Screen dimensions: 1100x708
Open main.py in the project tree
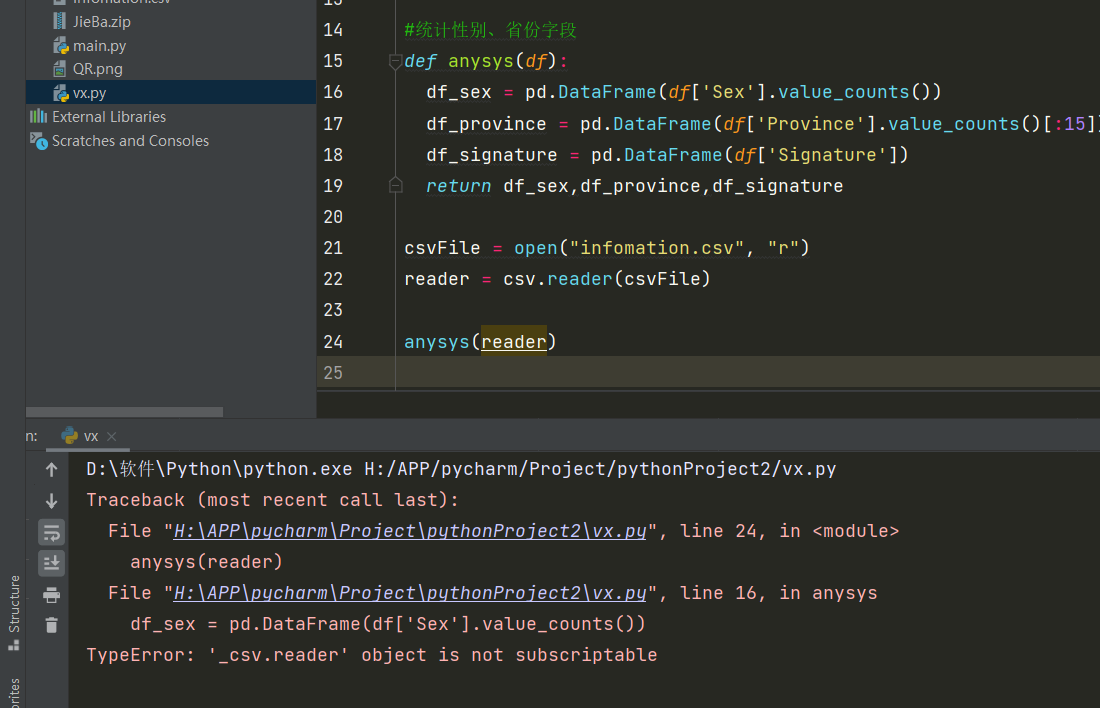(x=98, y=46)
